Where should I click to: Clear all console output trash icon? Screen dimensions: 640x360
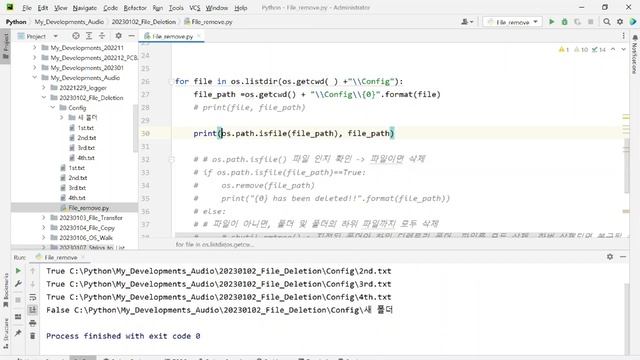pyautogui.click(x=33, y=336)
